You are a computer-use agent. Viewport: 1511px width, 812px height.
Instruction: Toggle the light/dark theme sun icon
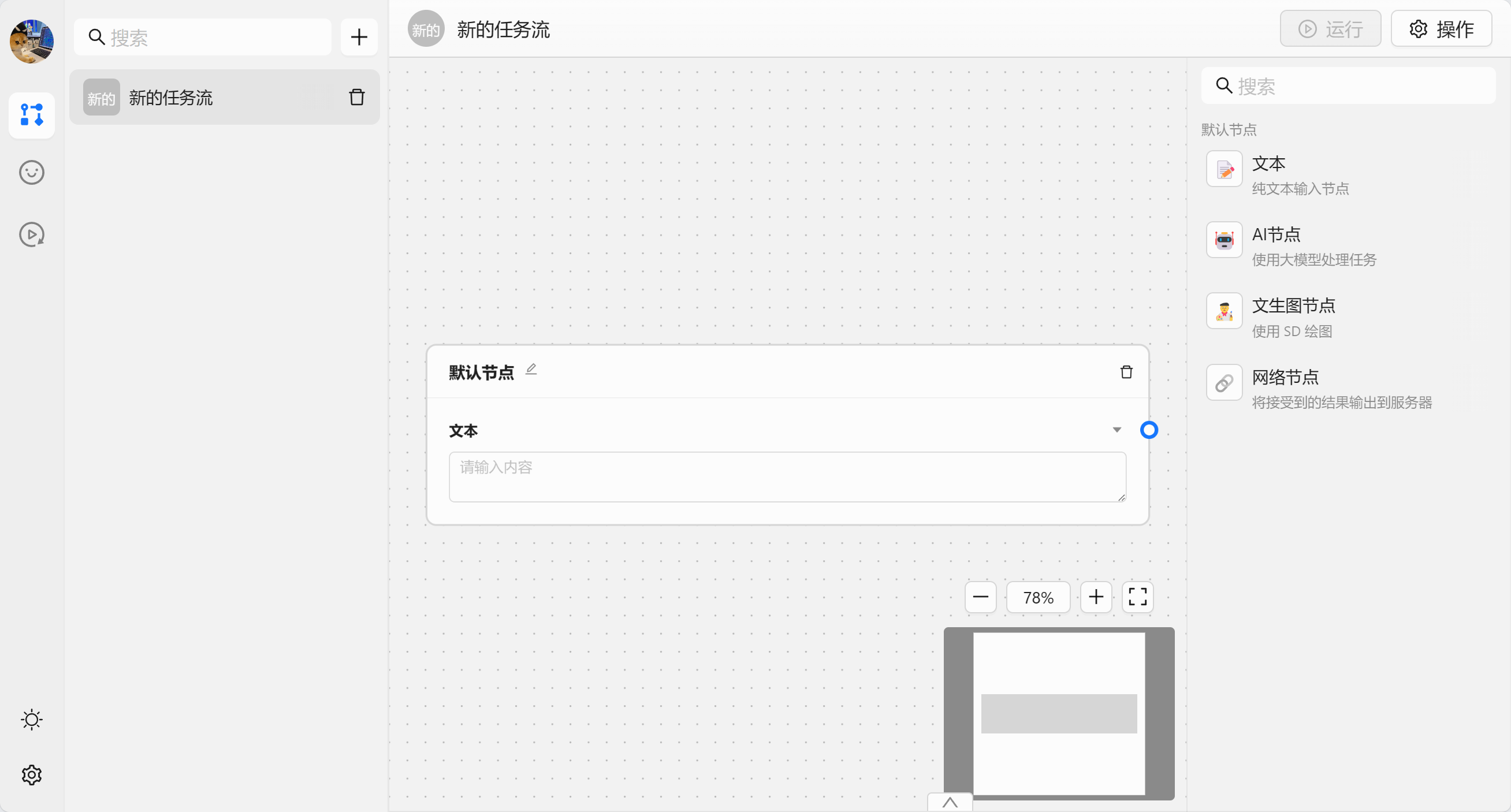pyautogui.click(x=32, y=720)
